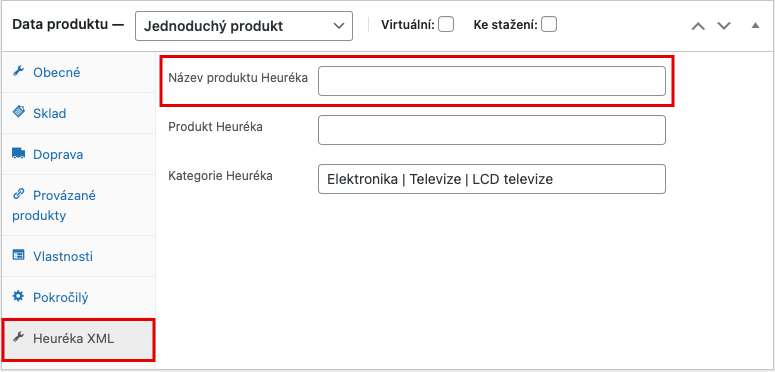
Task: Collapse the Data produktu panel triangle
Action: click(755, 26)
